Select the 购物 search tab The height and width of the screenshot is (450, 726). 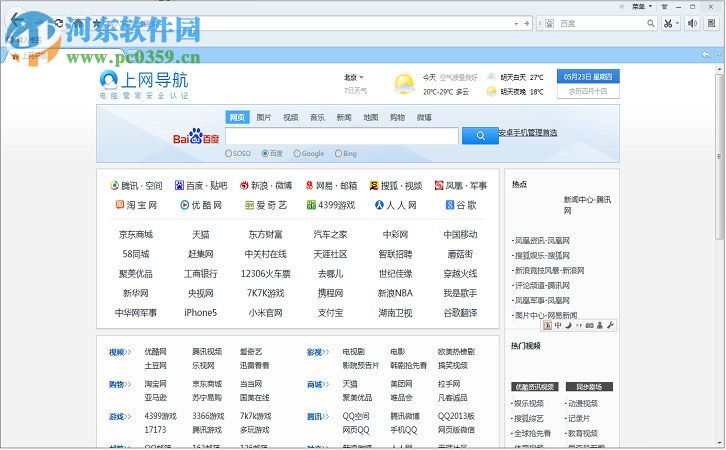pyautogui.click(x=397, y=118)
